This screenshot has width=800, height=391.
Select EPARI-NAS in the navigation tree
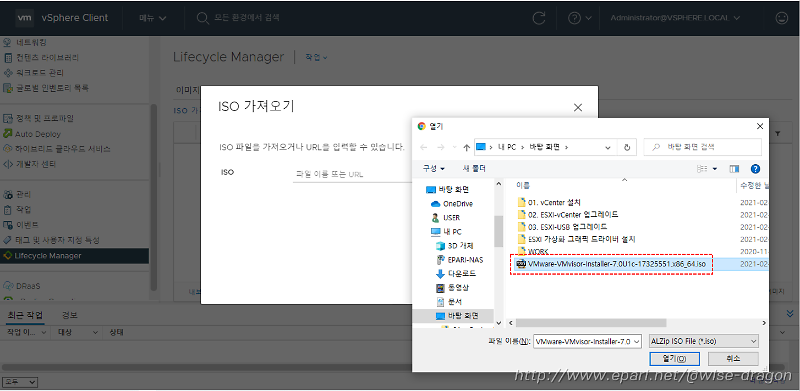459,260
